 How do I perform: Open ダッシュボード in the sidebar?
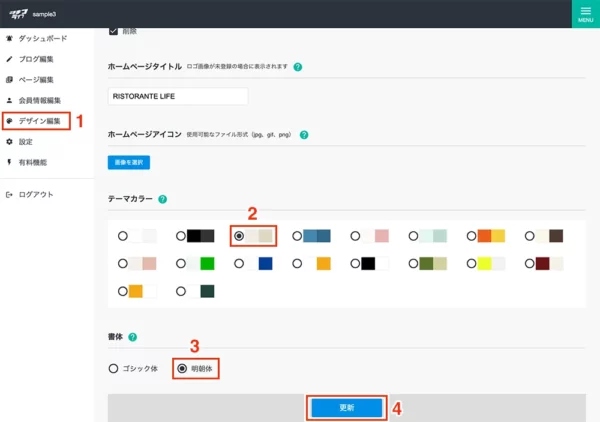42,39
